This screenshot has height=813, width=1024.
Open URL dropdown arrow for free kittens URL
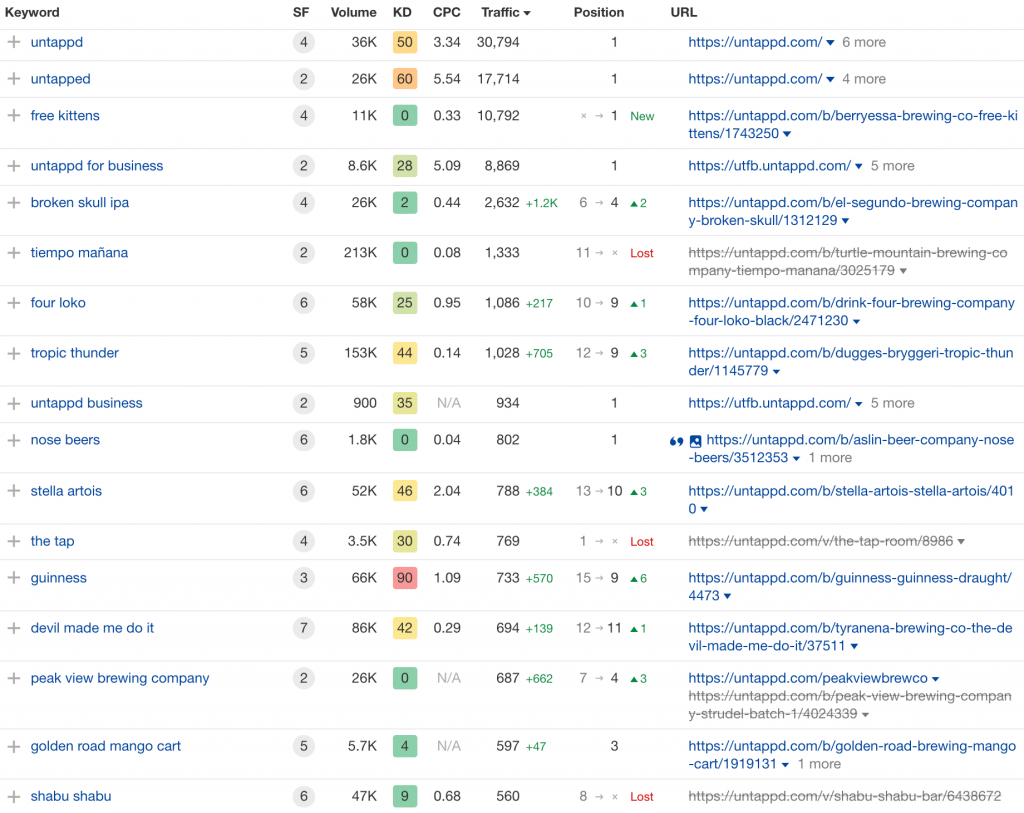pyautogui.click(x=787, y=134)
